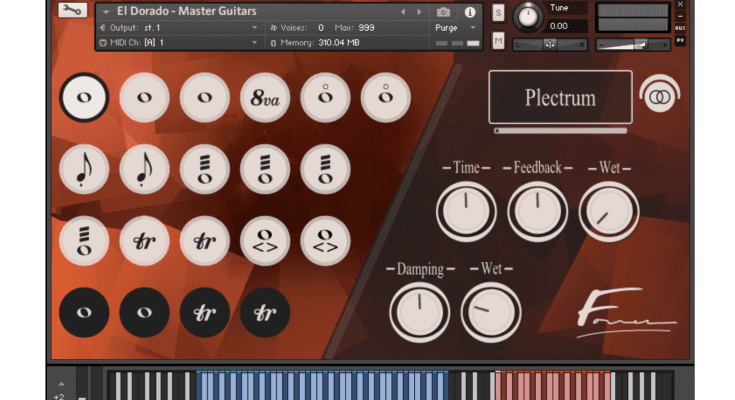This screenshot has width=735, height=400.
Task: Select the first eighth-note articulation button
Action: (84, 169)
